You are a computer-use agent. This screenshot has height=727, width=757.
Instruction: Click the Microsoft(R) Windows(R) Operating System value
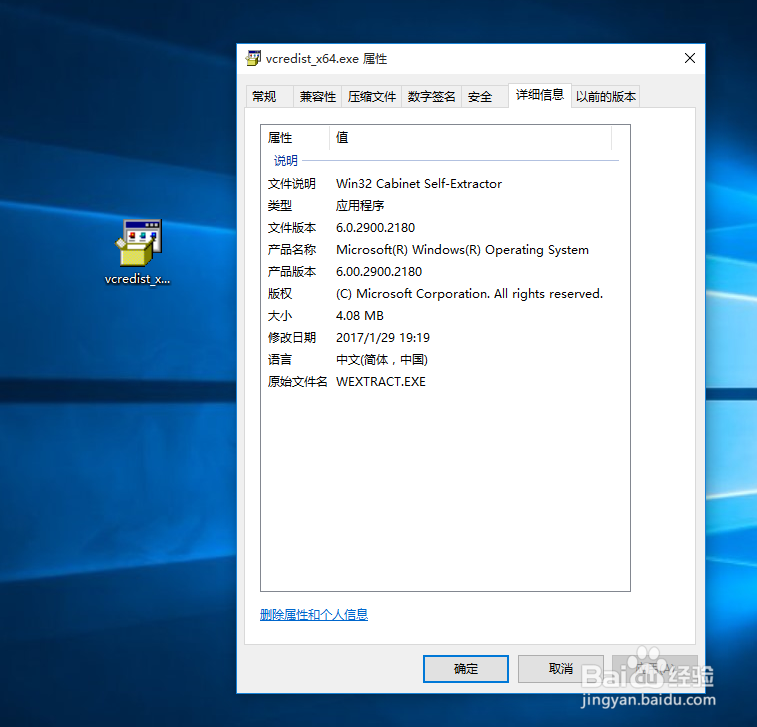[x=462, y=250]
